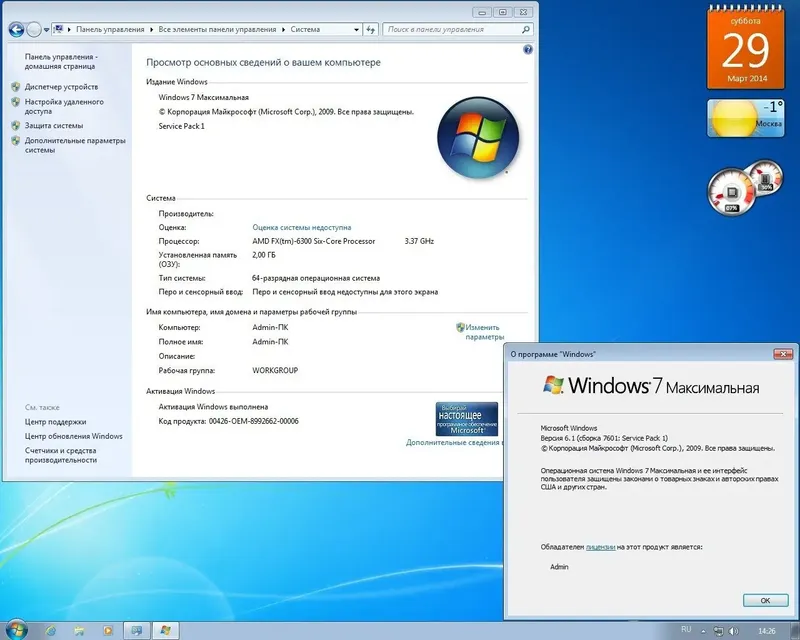Click the weather gadget for Москва
This screenshot has width=800, height=640.
tap(745, 118)
